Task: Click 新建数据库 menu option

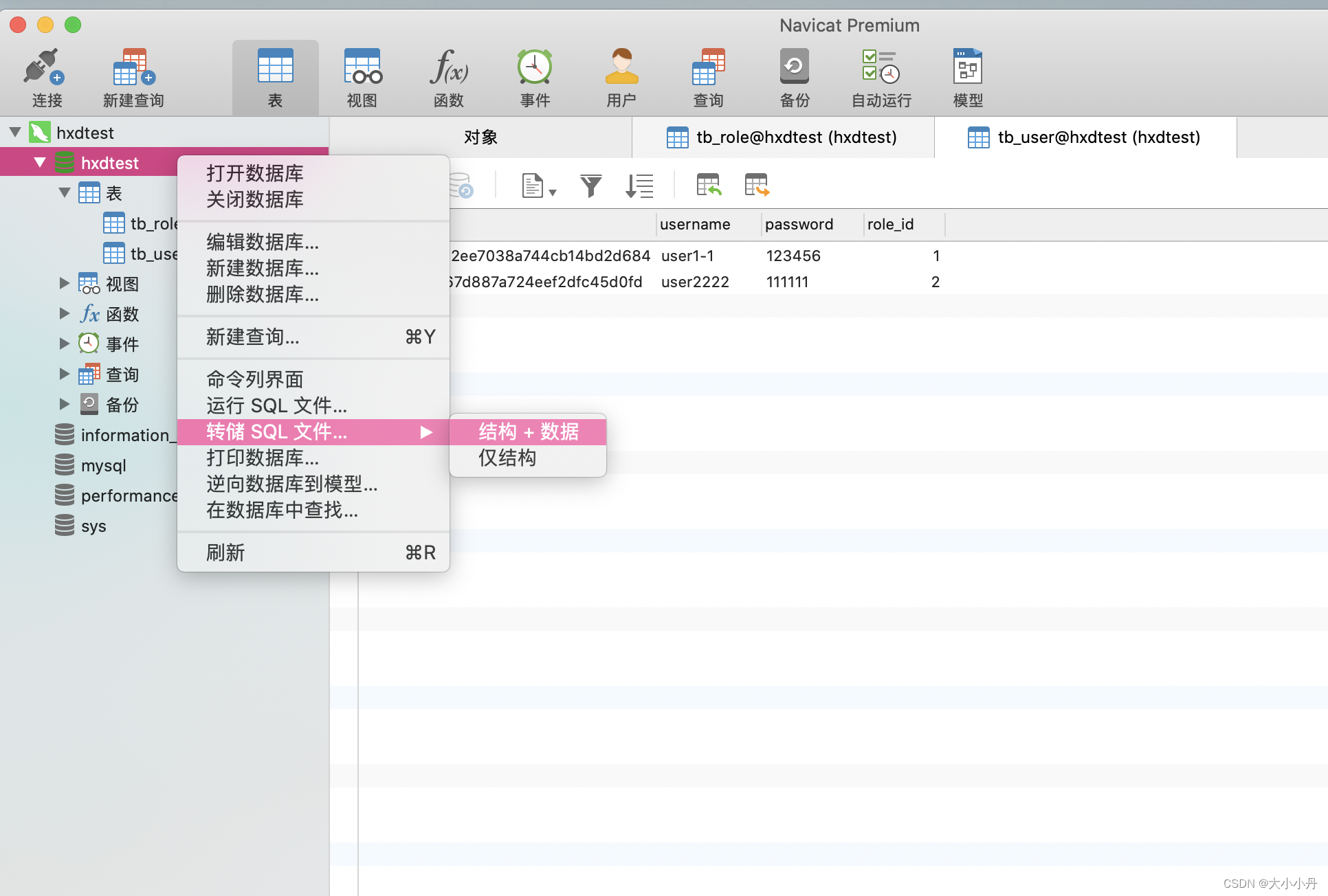Action: (x=264, y=268)
